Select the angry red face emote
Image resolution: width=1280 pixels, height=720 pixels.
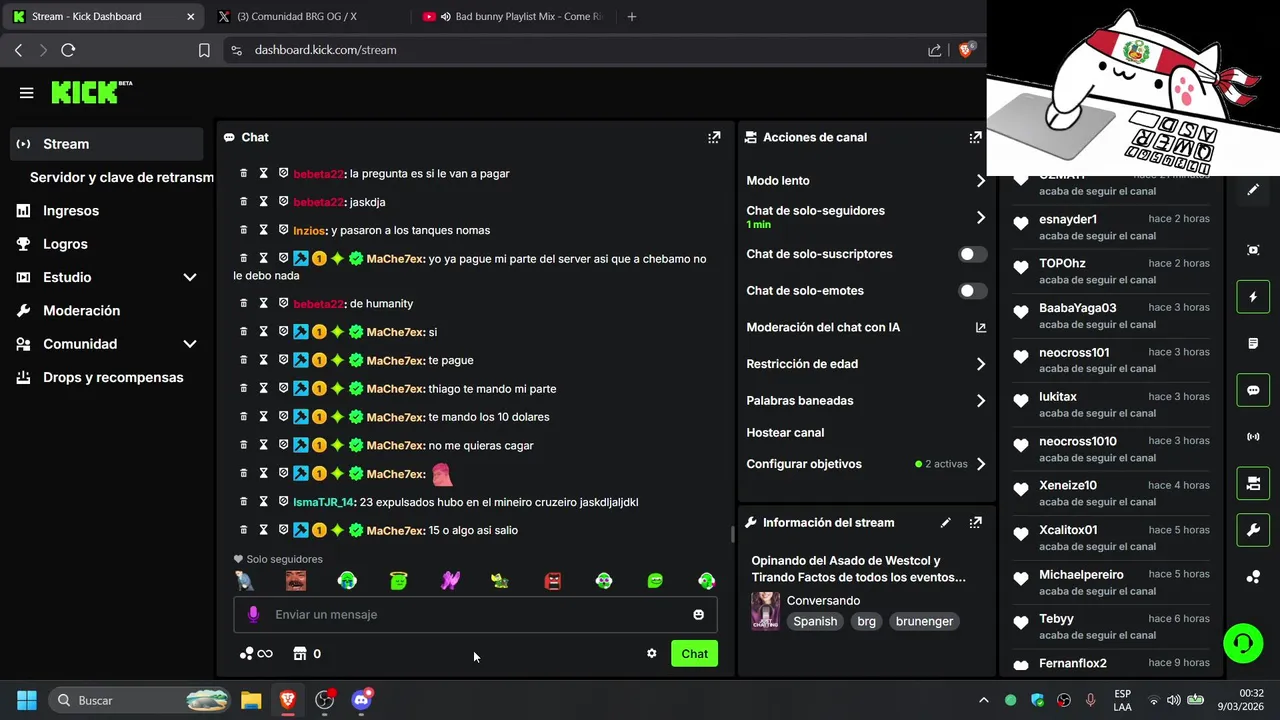click(553, 581)
